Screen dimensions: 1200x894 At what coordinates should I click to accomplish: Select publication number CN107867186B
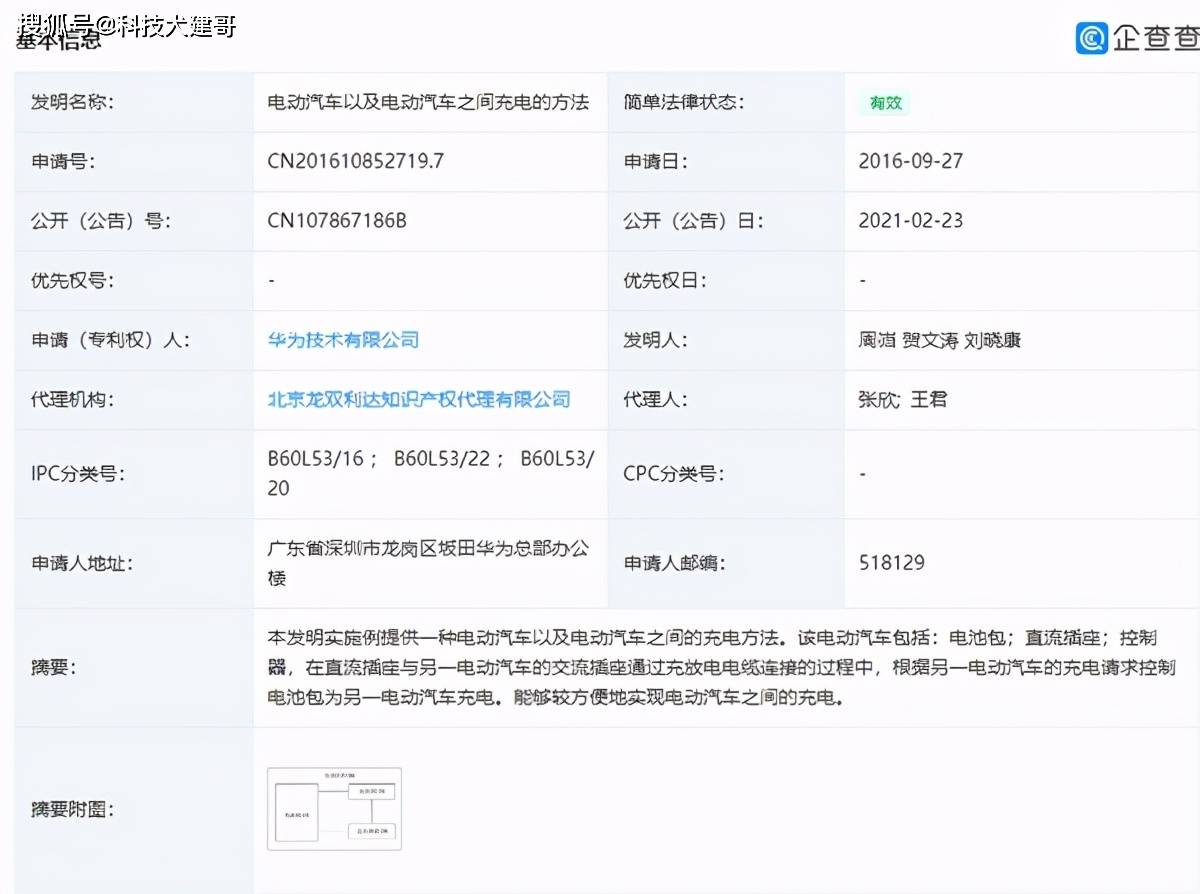(337, 220)
